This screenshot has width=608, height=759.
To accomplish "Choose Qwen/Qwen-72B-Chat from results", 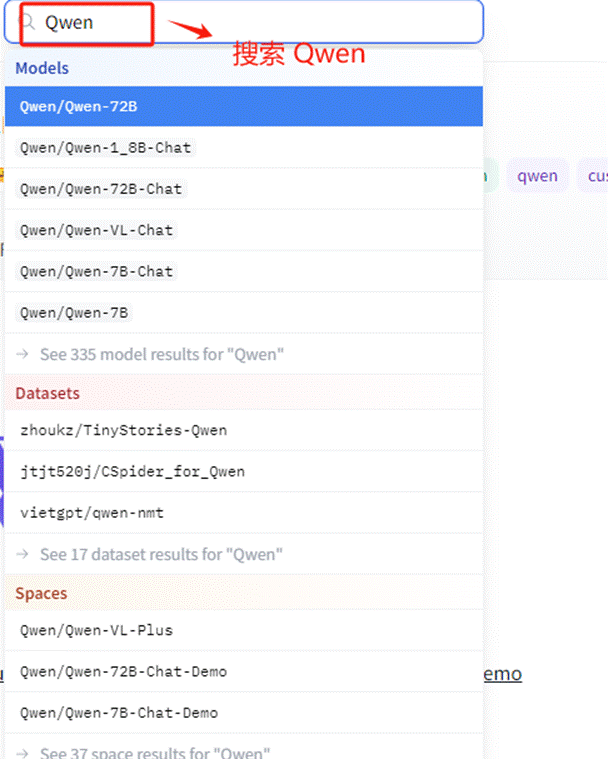I will click(102, 189).
